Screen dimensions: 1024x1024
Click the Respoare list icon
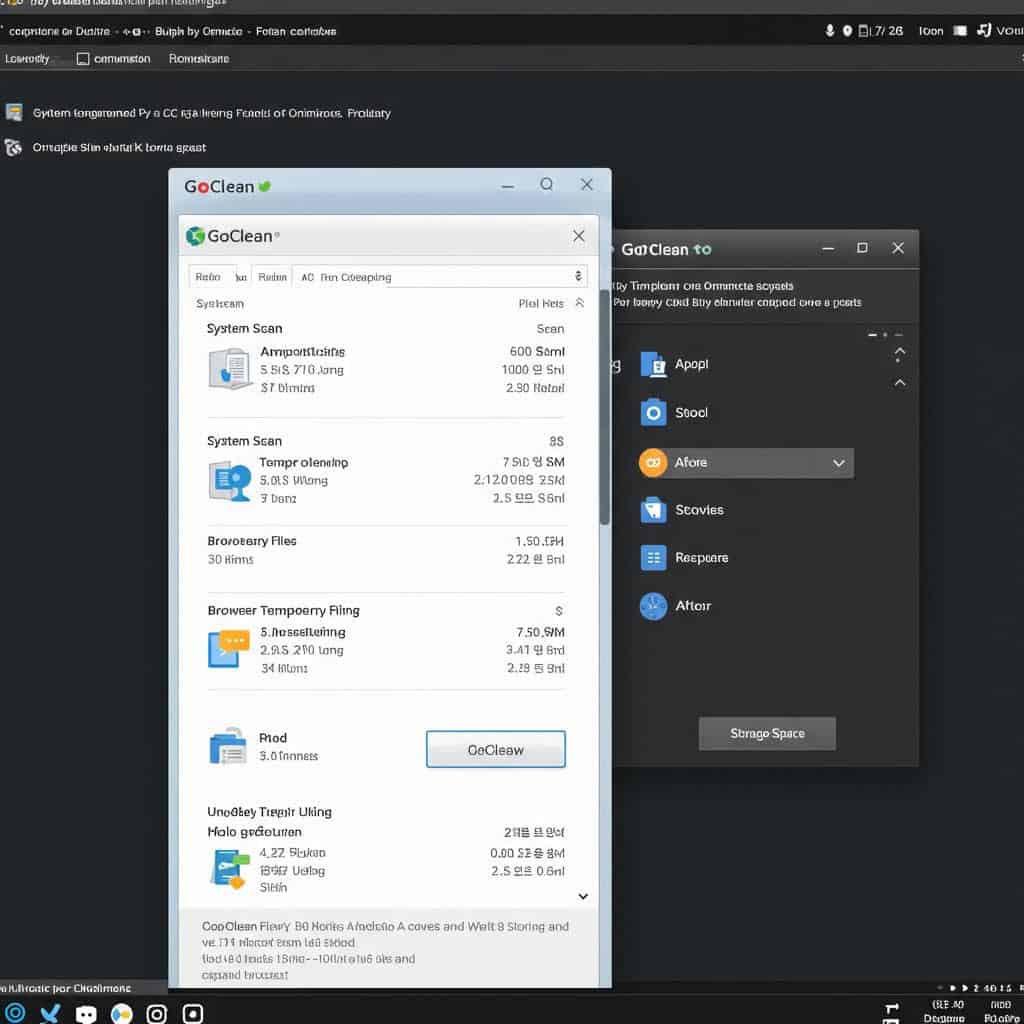coord(653,558)
